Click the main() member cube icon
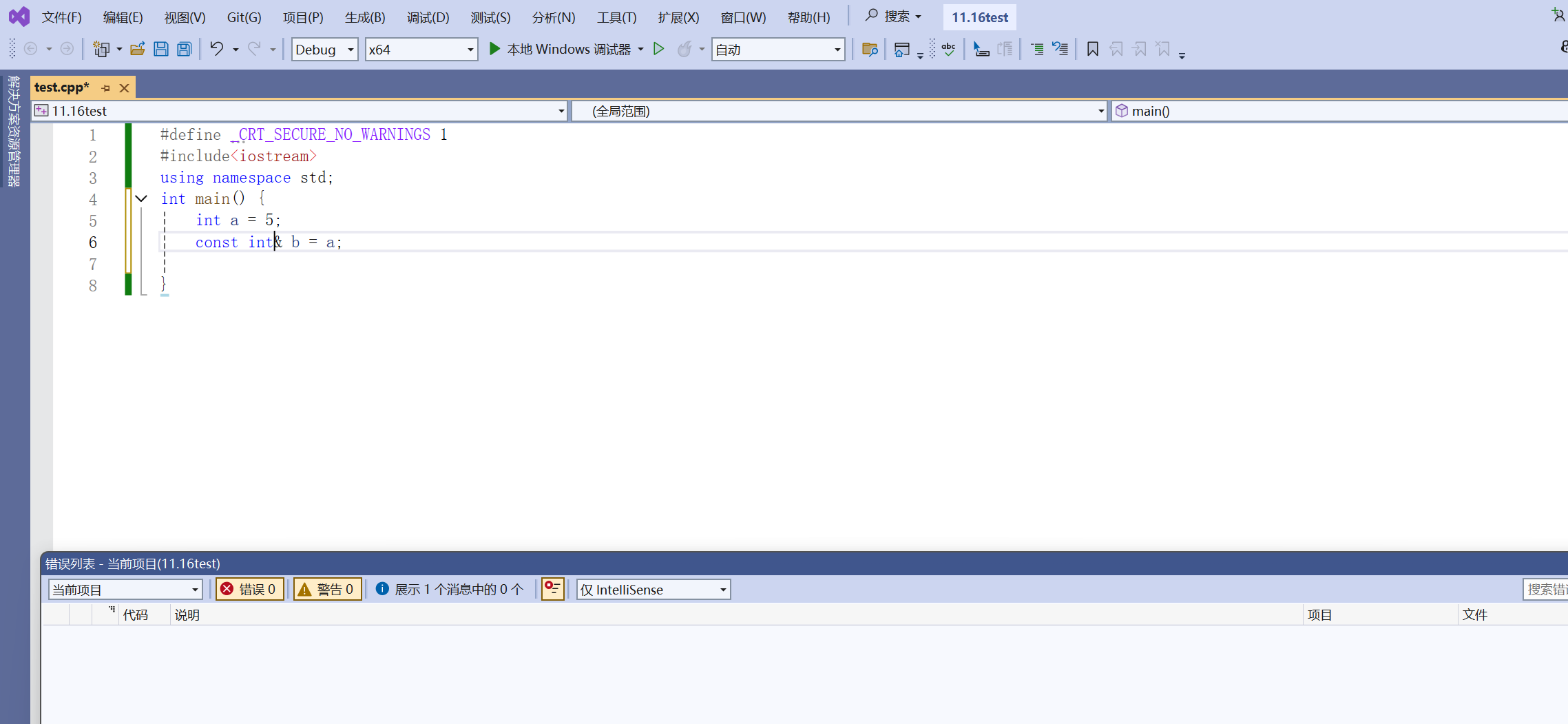Viewport: 1568px width, 724px height. click(x=1122, y=111)
